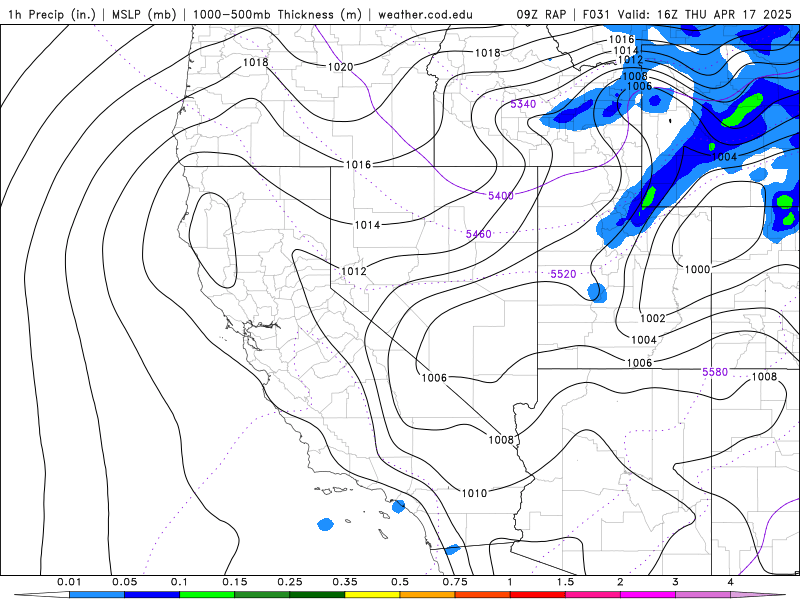The width and height of the screenshot is (800, 600).
Task: Click the 1020 isobar label
Action: coord(340,67)
